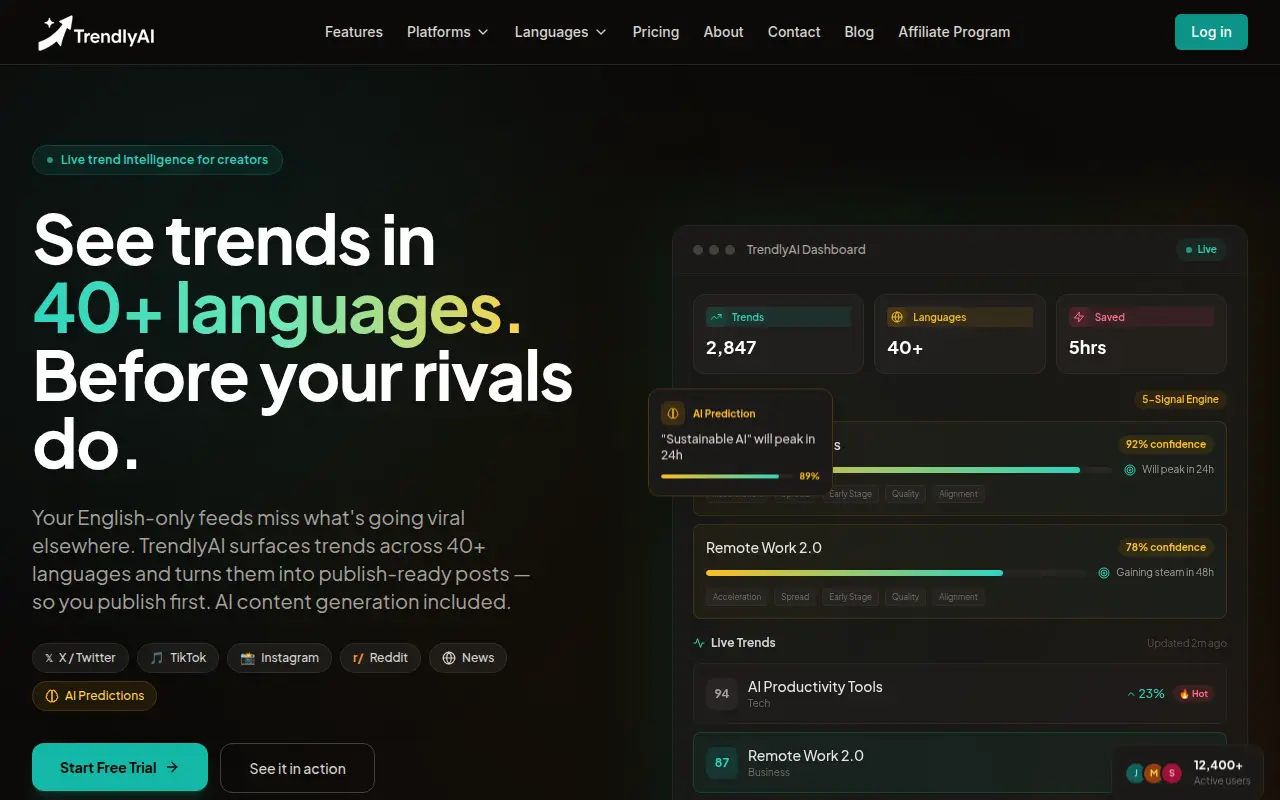Click the globe icon on News chip
This screenshot has height=800, width=1280.
tap(449, 658)
